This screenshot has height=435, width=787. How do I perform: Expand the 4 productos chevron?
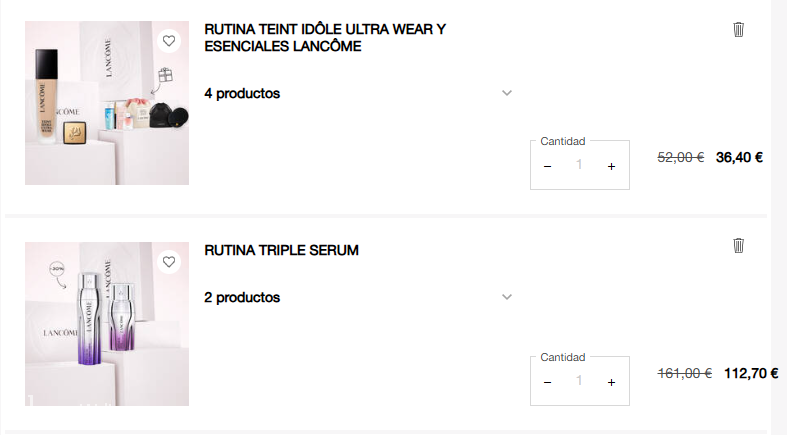point(507,93)
